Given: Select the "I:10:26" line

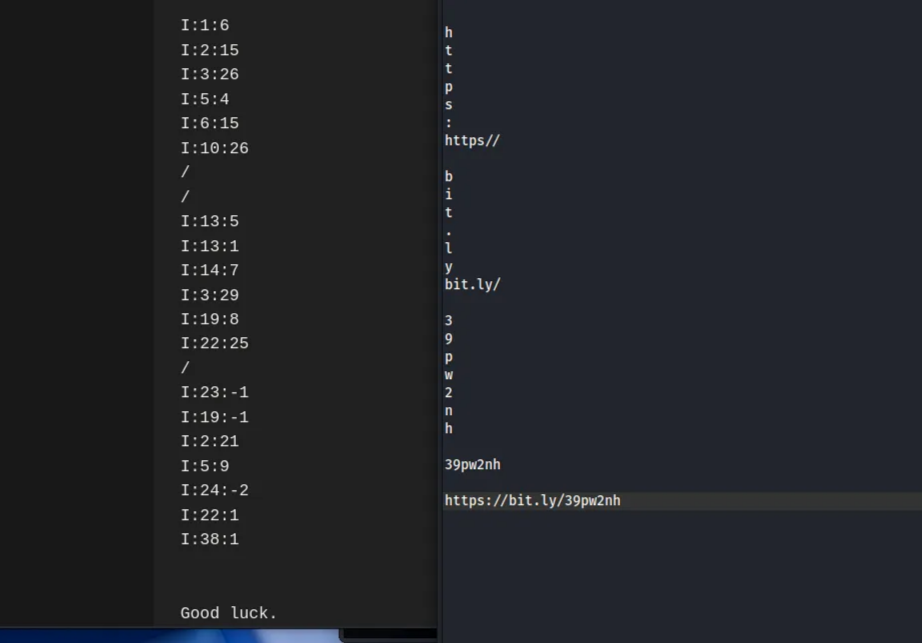Looking at the screenshot, I should click(x=215, y=148).
